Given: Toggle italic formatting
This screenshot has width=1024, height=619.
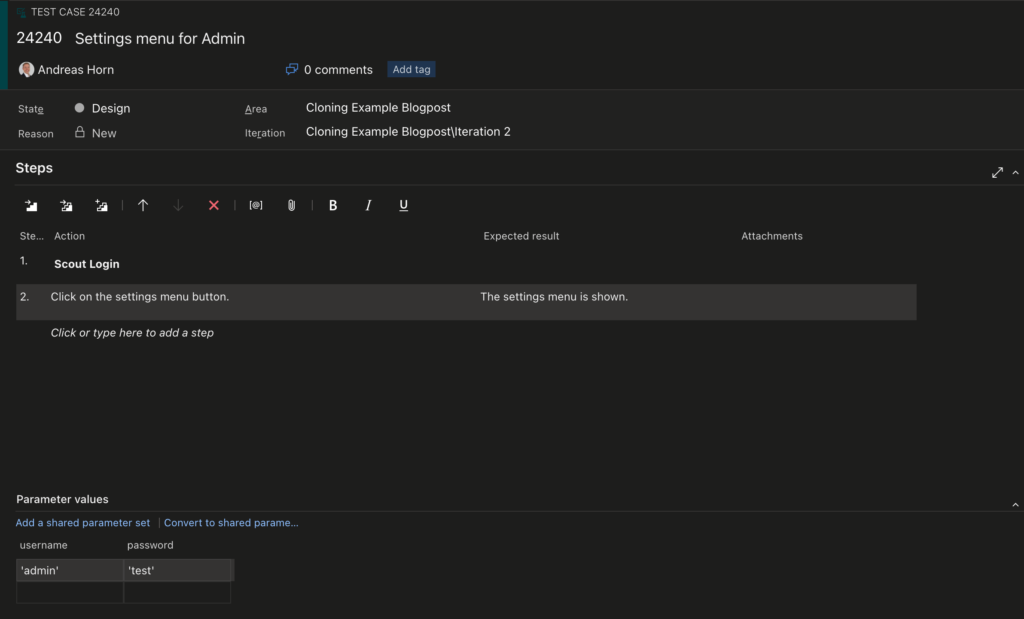Looking at the screenshot, I should [368, 205].
